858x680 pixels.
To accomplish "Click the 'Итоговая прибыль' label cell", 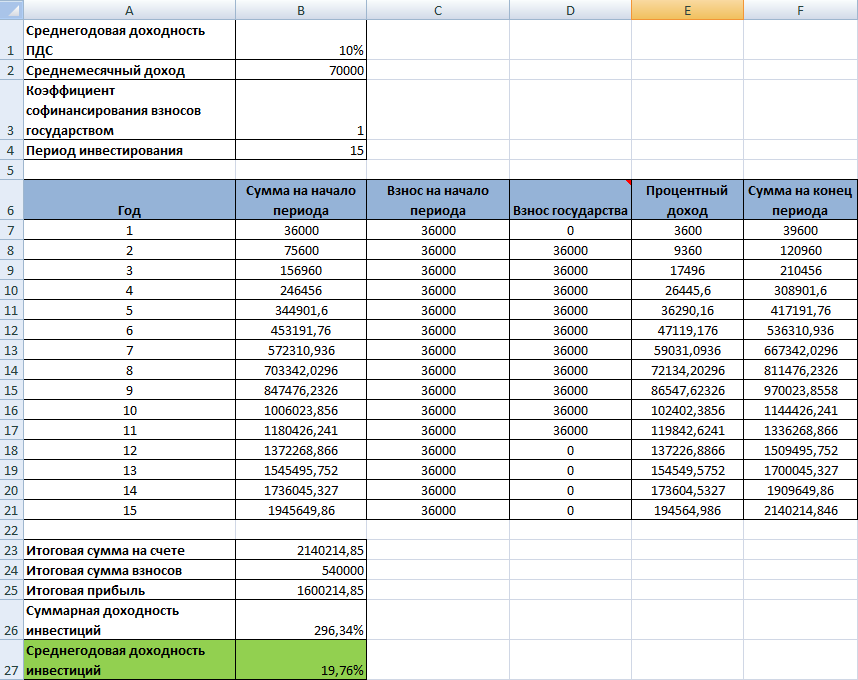I will click(x=129, y=590).
